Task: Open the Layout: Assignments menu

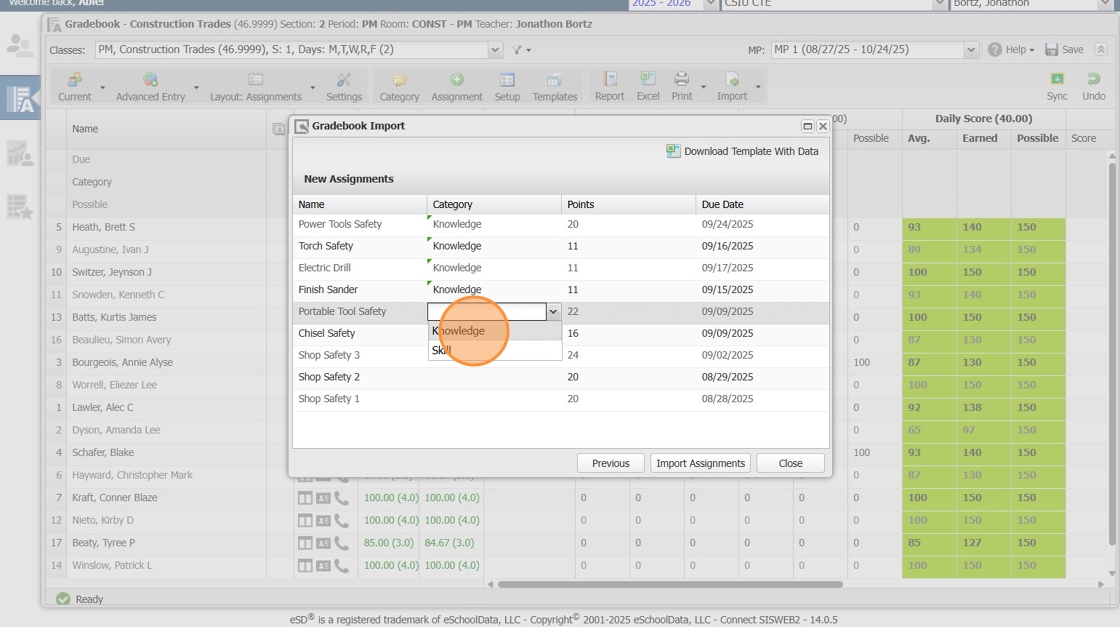Action: coord(256,87)
